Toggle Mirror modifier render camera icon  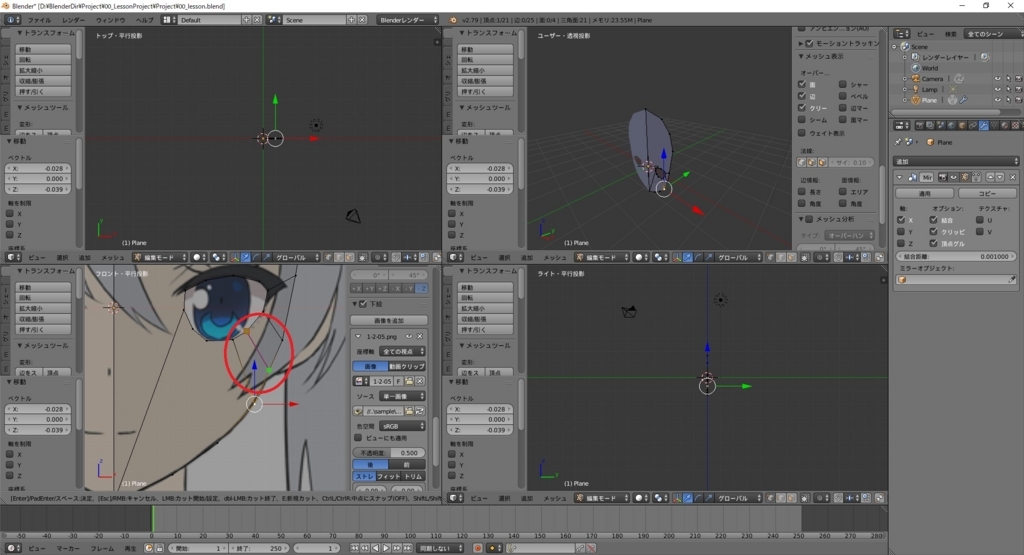click(x=942, y=177)
